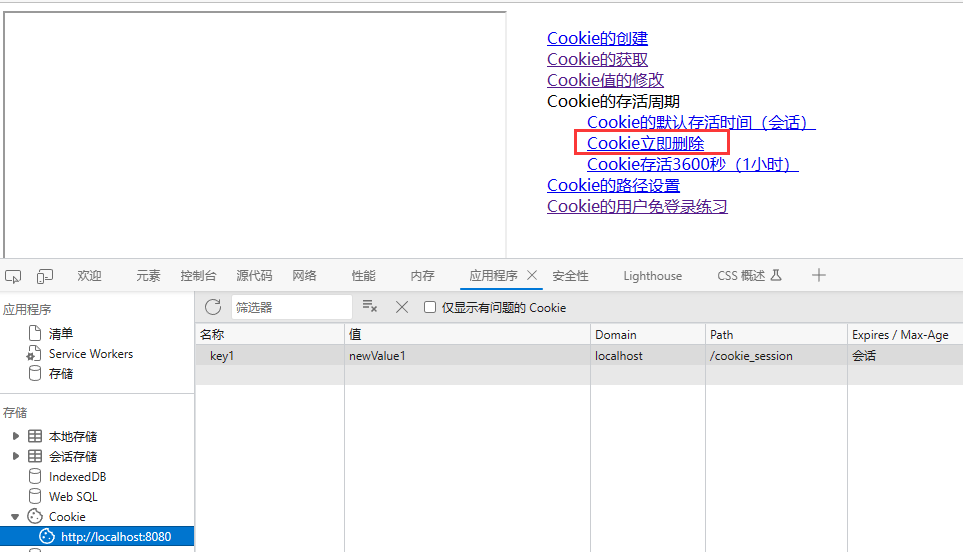Enable 仅显示有问题的 Cookie checkbox
Screen dimensions: 963x552
[x=430, y=307]
